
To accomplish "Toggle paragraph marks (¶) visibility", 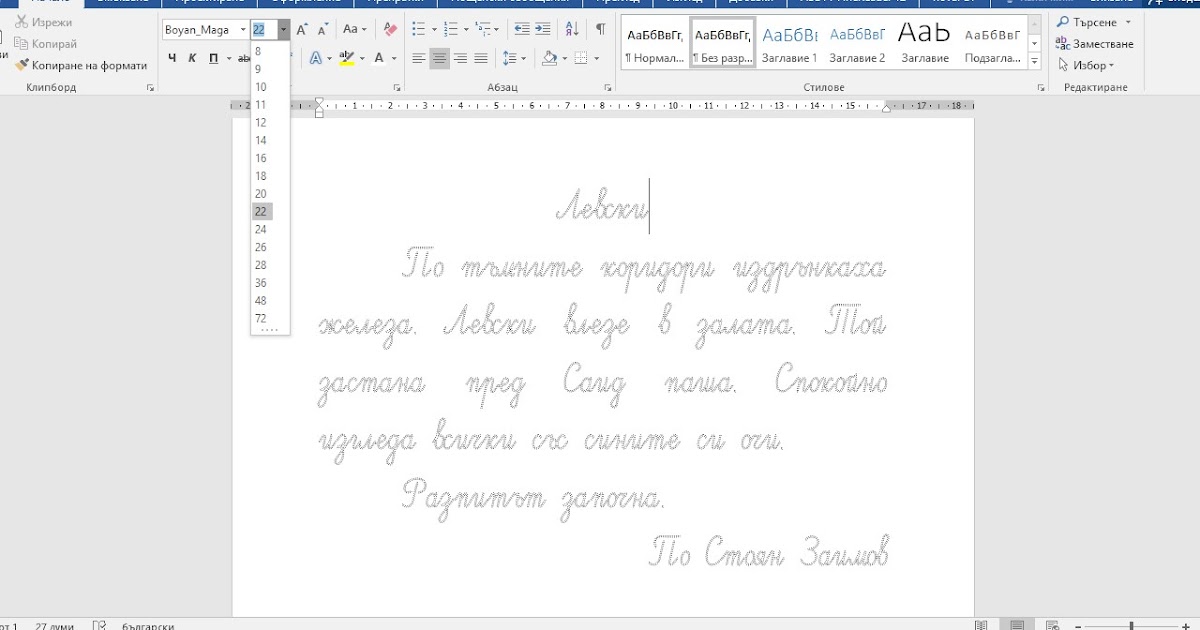I will click(x=600, y=30).
